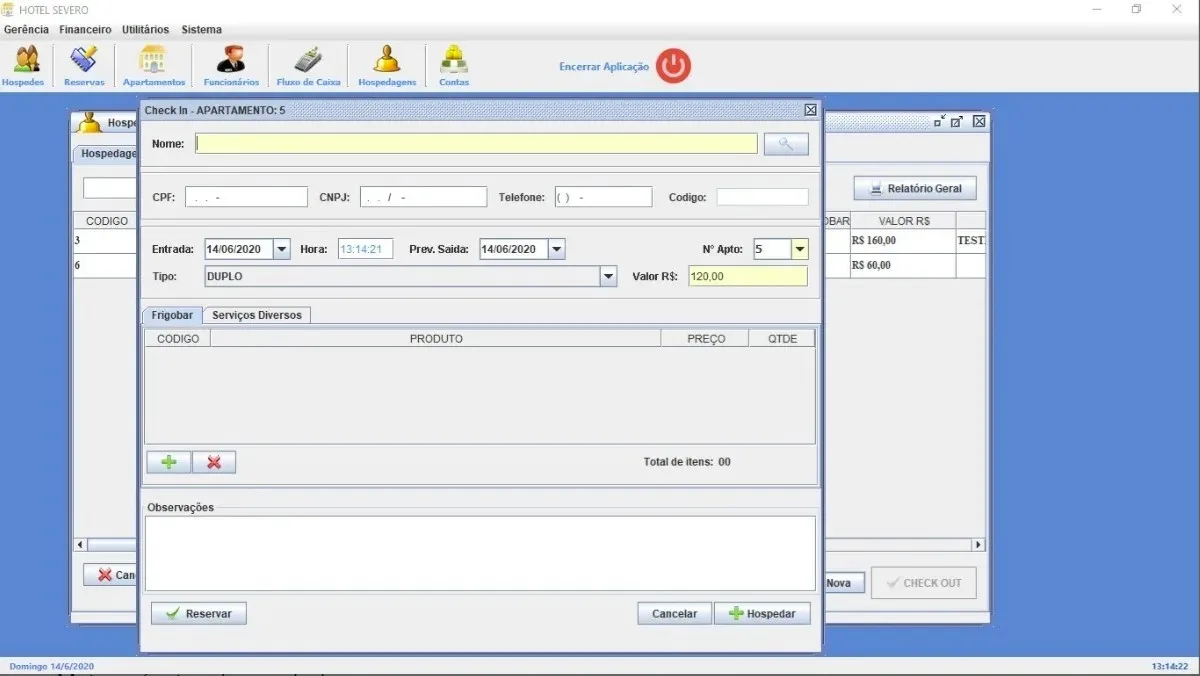Open the Financeiro menu
The image size is (1200, 676).
[85, 29]
